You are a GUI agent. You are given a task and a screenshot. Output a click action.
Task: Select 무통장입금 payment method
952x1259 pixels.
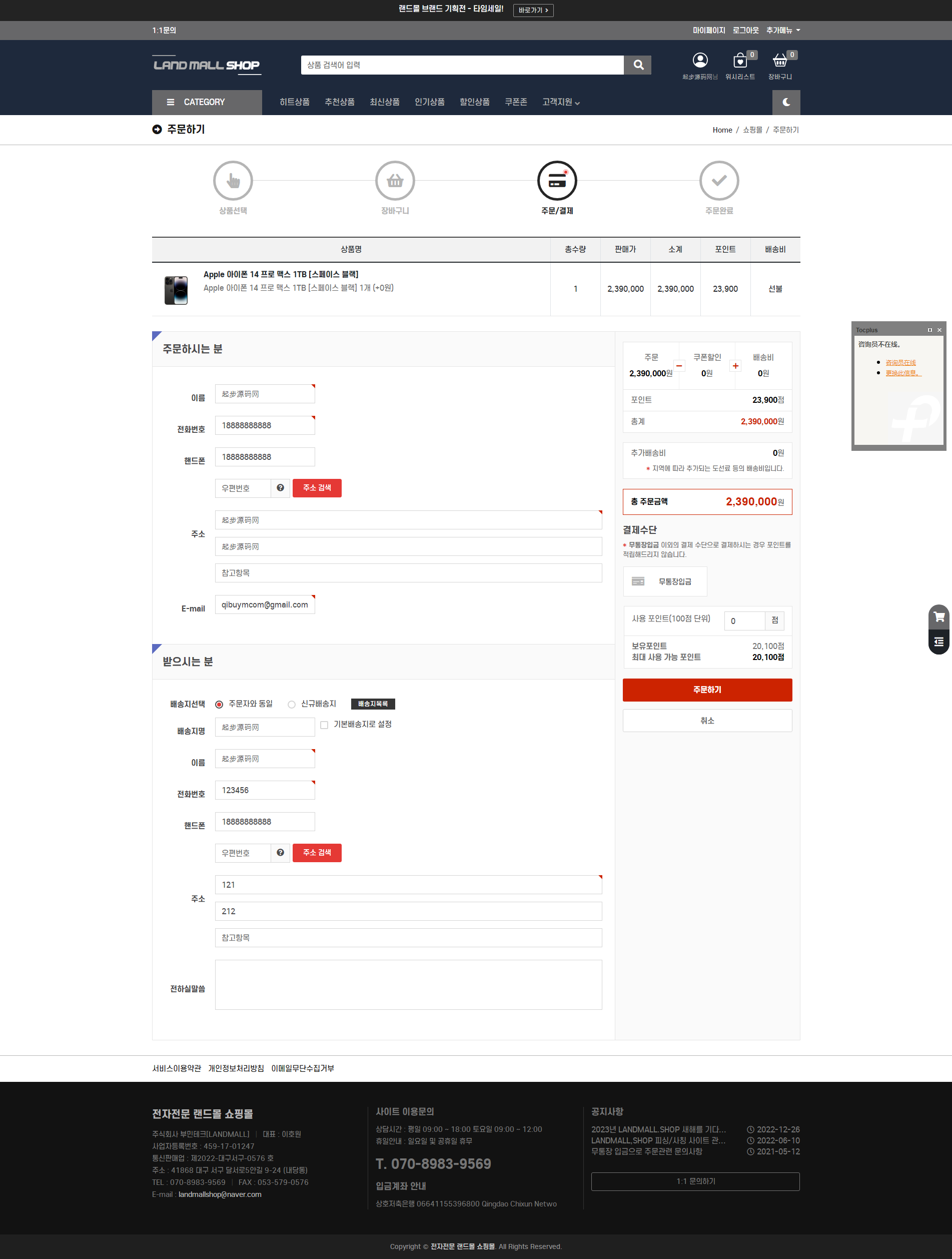point(665,581)
